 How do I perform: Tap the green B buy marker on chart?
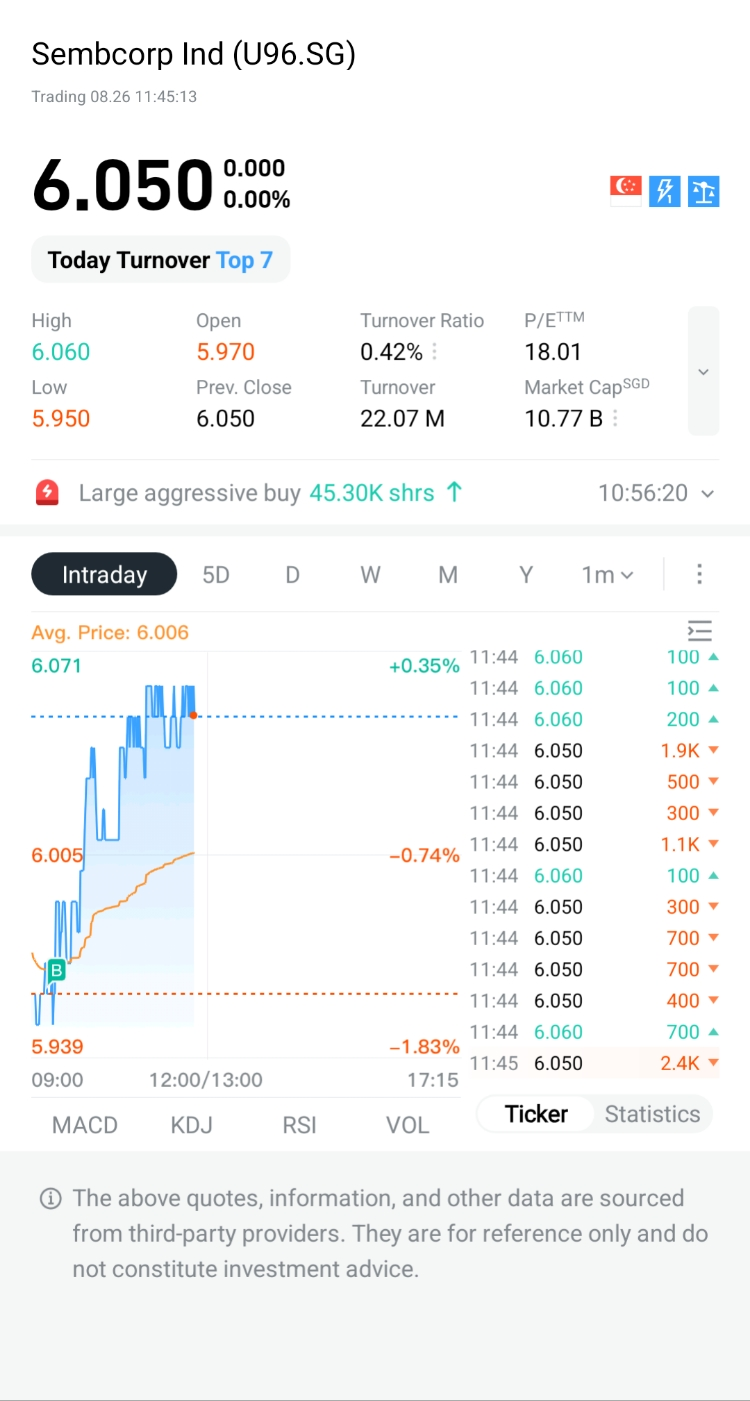point(56,969)
